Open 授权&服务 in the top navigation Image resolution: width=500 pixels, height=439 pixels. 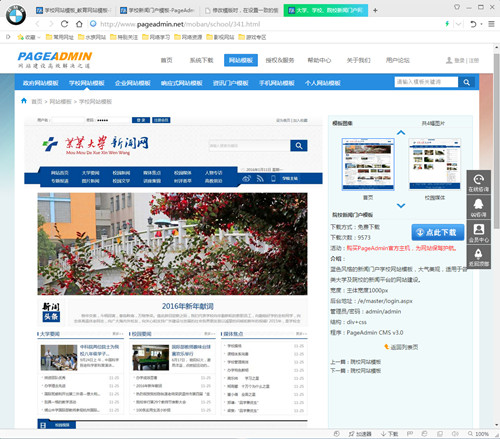(280, 60)
